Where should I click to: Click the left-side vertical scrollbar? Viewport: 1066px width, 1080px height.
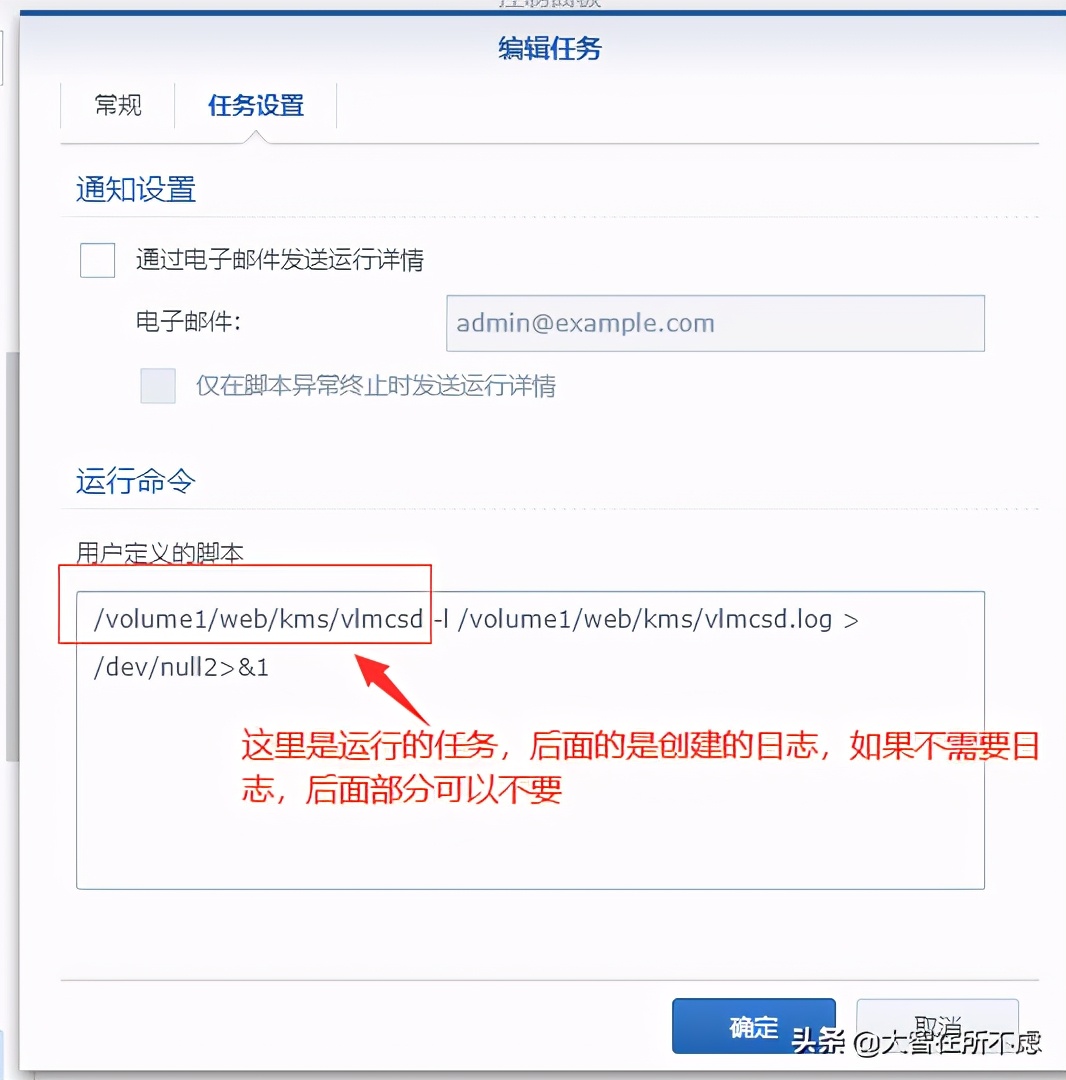click(x=12, y=557)
